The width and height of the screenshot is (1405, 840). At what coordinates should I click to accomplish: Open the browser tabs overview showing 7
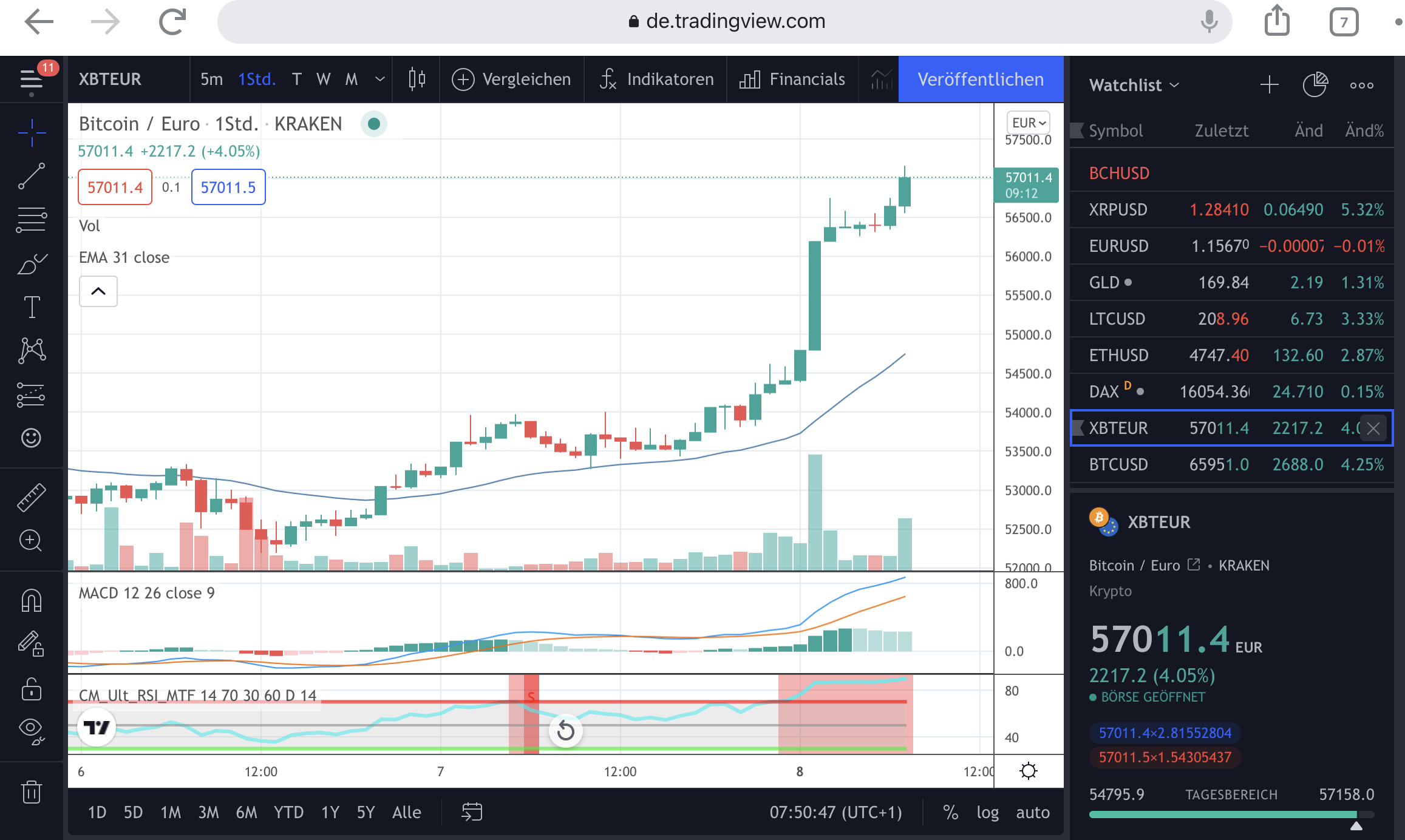click(1344, 22)
